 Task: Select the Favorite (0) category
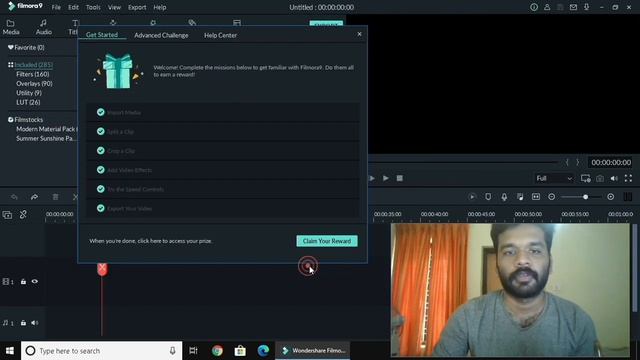click(x=26, y=47)
